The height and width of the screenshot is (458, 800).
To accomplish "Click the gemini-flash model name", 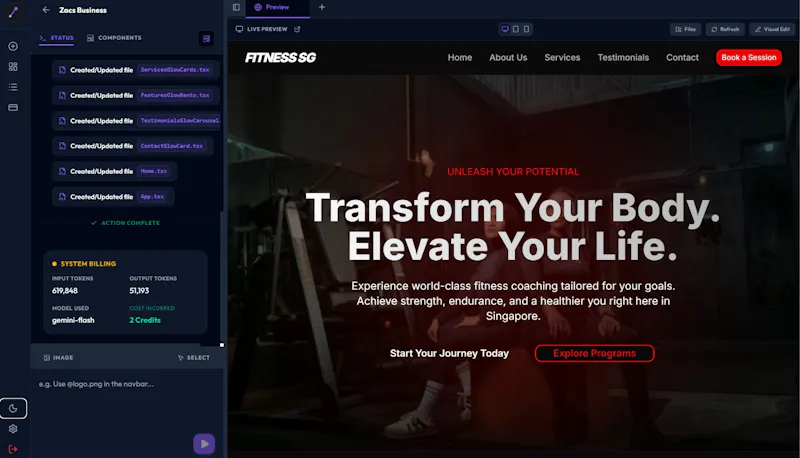I will coord(73,320).
